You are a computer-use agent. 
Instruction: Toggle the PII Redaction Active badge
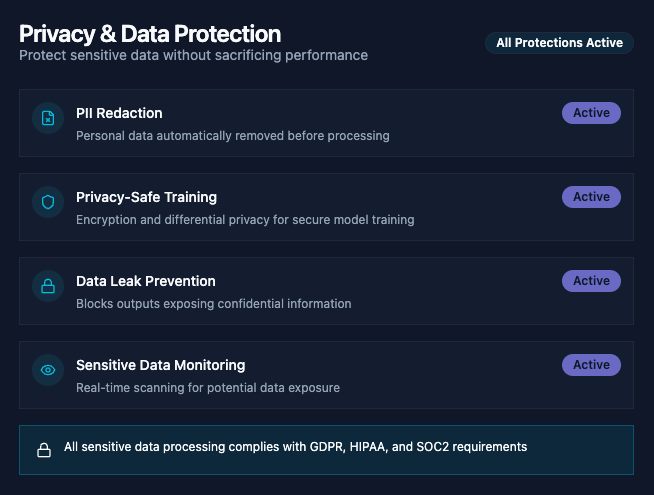click(591, 113)
